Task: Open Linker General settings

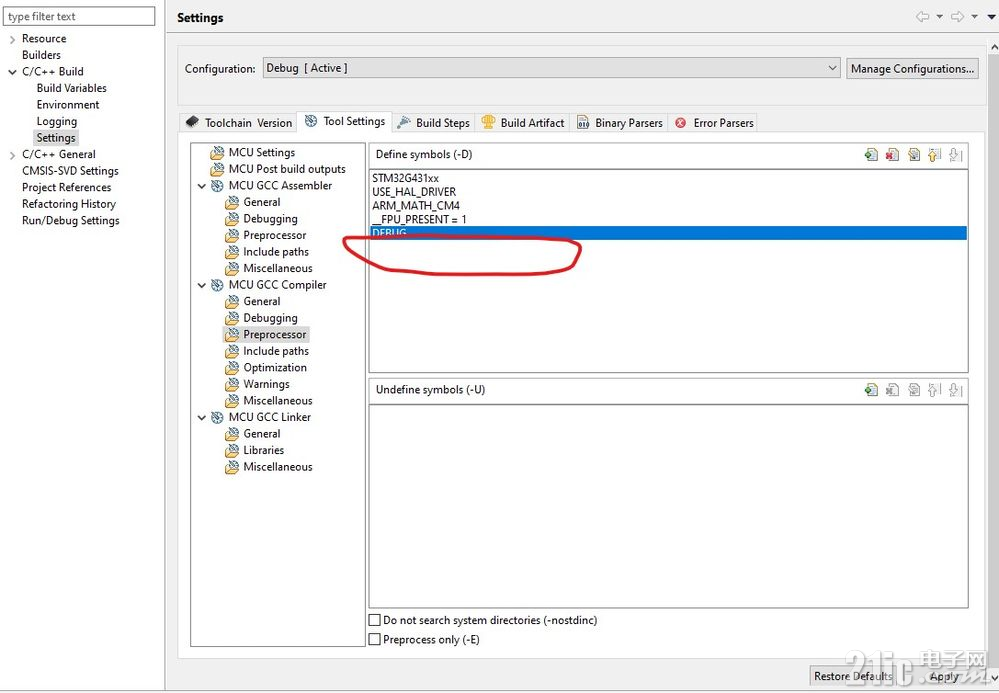Action: [262, 434]
